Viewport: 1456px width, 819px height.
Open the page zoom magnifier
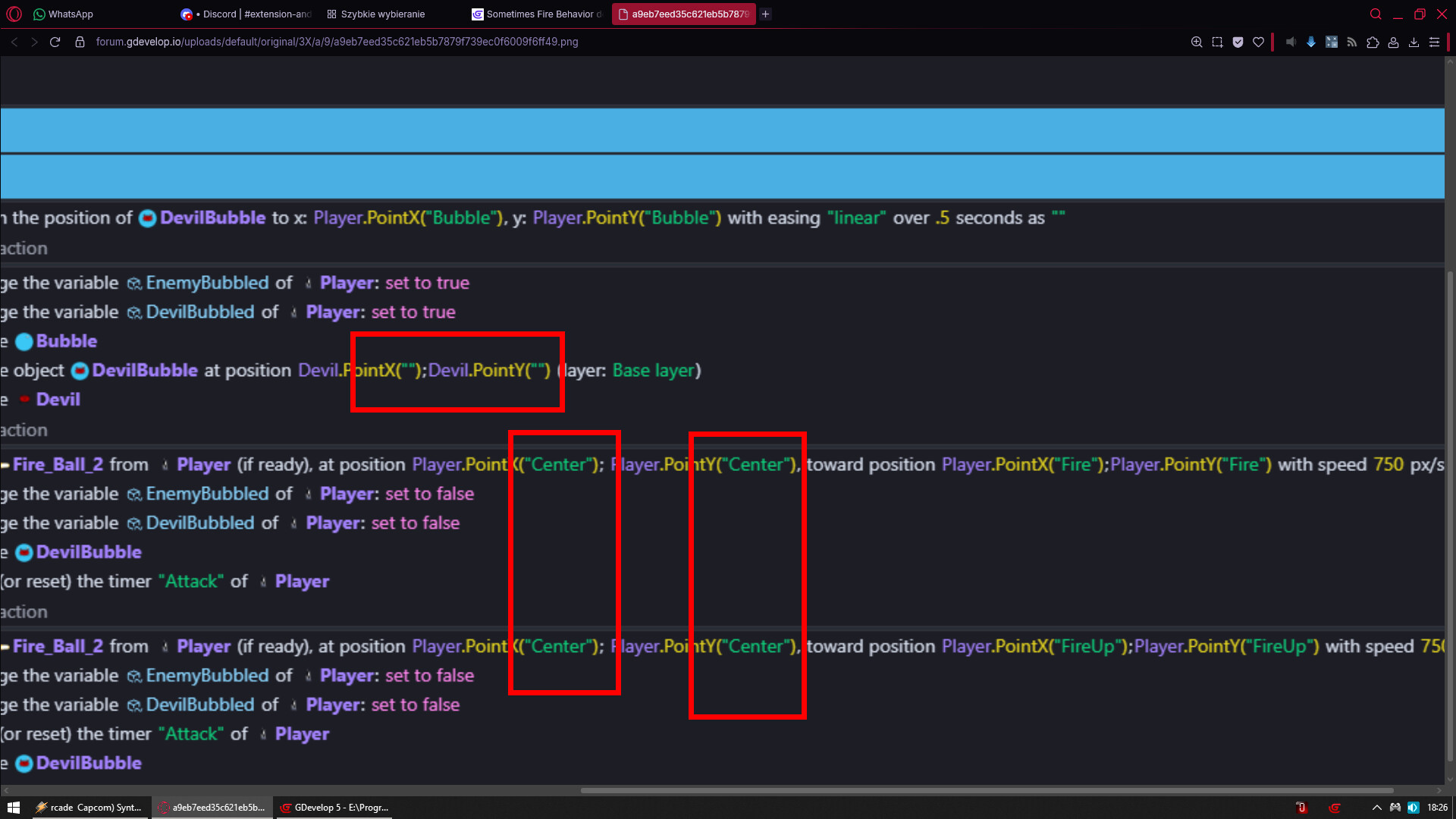(1196, 42)
